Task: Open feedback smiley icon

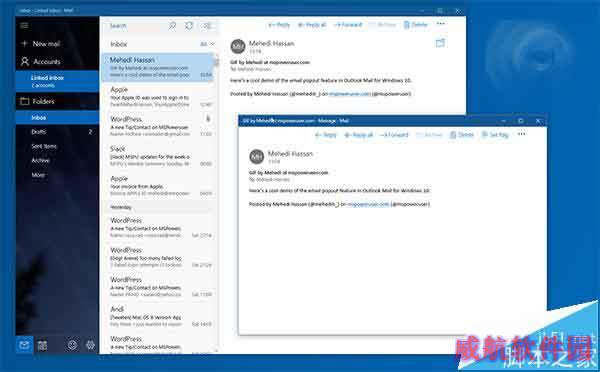Action: pyautogui.click(x=72, y=345)
